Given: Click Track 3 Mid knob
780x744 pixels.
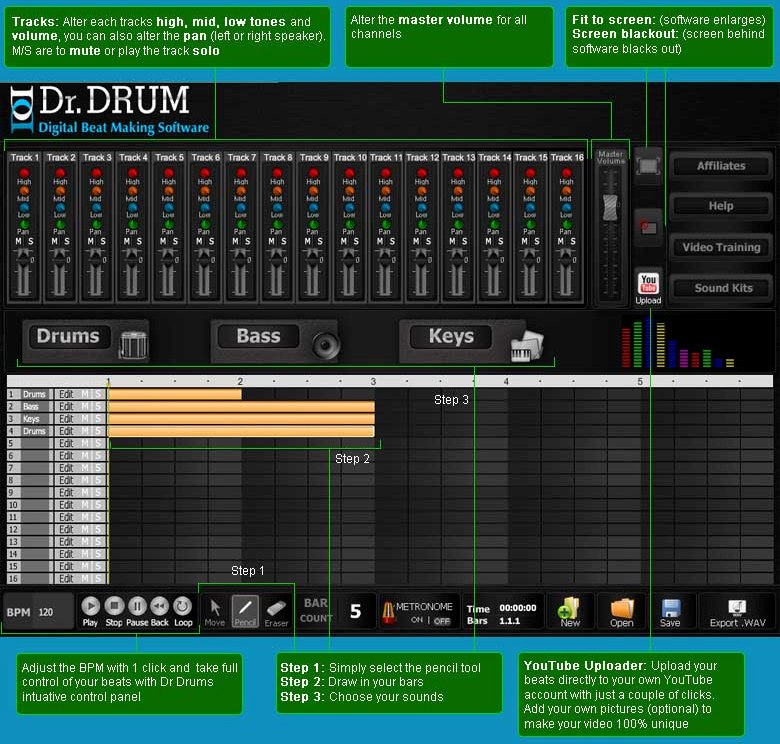Looking at the screenshot, I should [x=97, y=190].
